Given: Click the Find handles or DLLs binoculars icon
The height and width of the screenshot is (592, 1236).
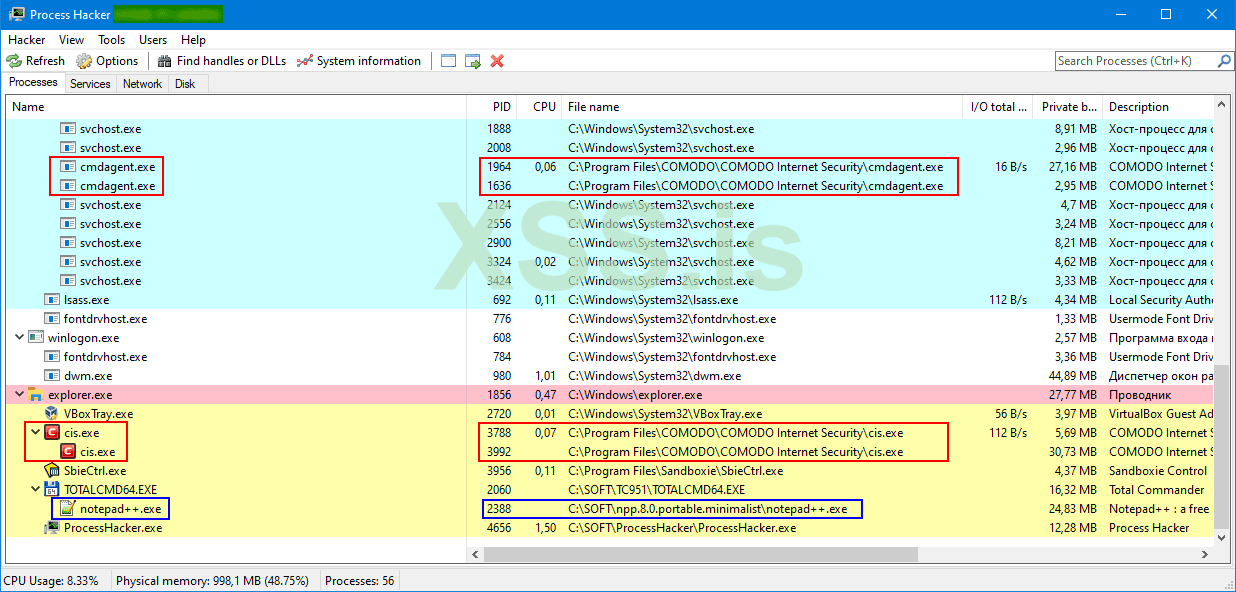Looking at the screenshot, I should pyautogui.click(x=165, y=61).
